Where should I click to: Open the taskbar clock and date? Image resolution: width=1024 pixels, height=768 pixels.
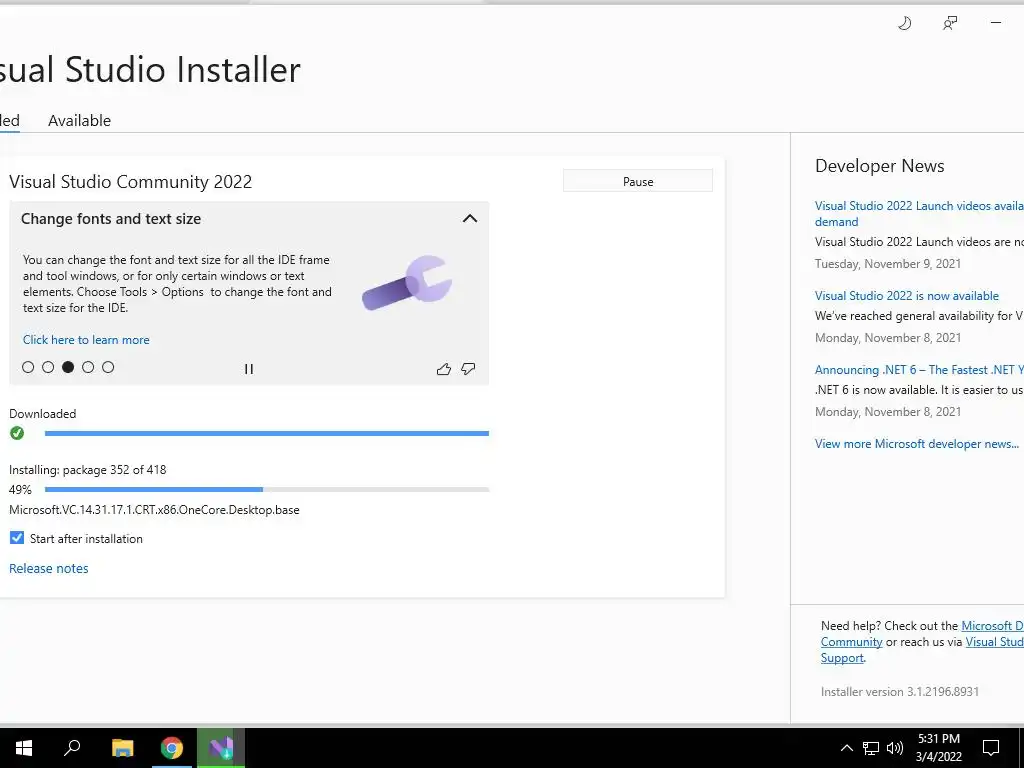pyautogui.click(x=938, y=748)
